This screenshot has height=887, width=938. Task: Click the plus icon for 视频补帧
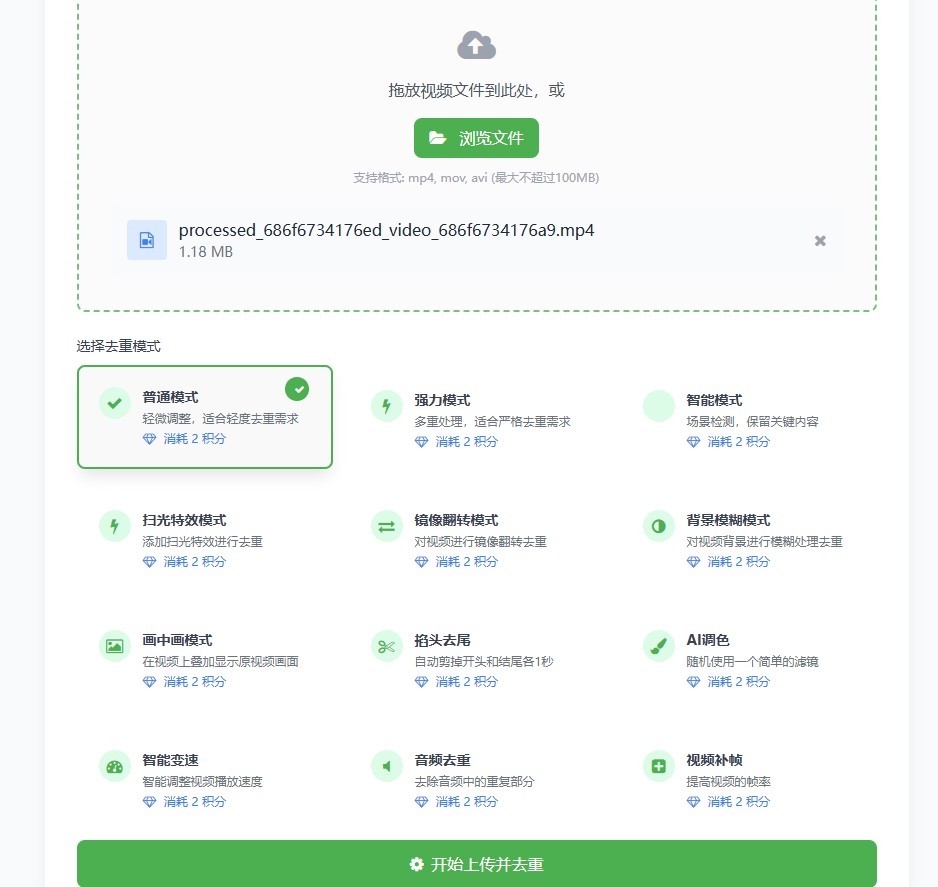[x=659, y=766]
